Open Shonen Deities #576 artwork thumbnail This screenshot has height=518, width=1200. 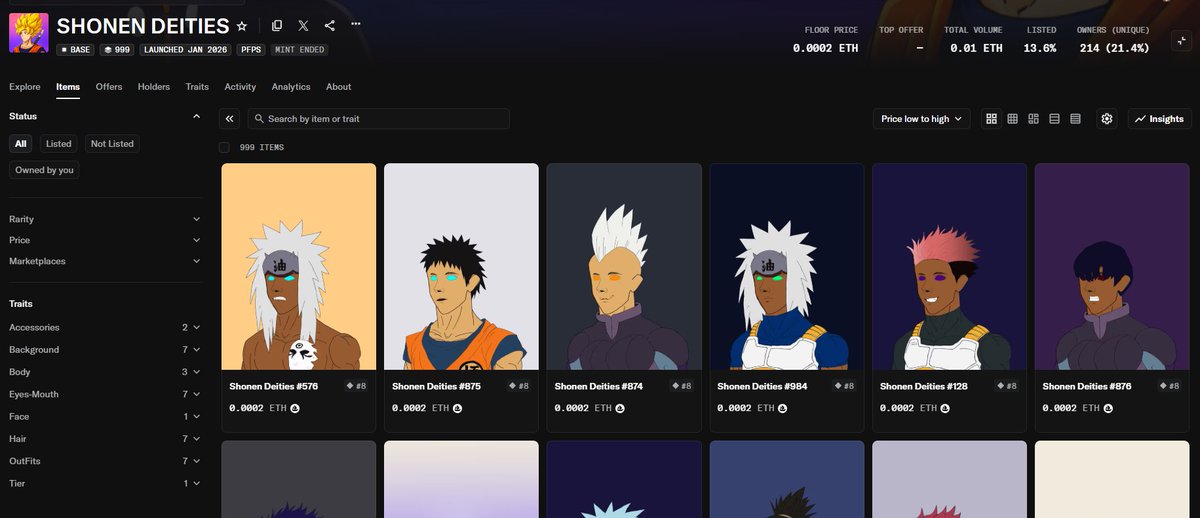299,267
